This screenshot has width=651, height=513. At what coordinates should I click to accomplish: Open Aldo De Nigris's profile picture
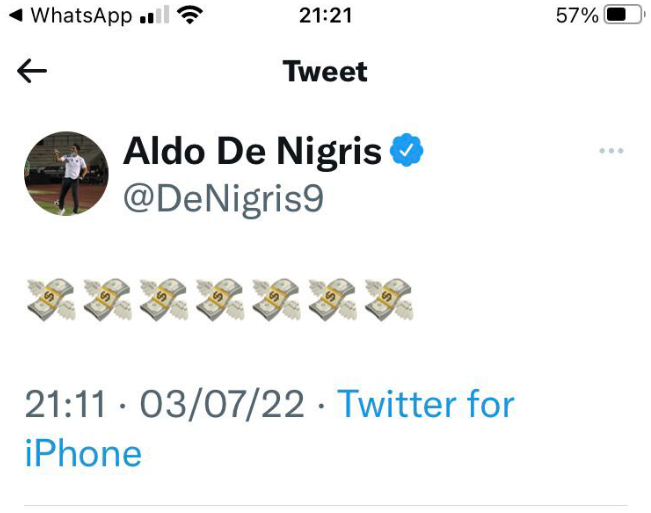[x=66, y=173]
